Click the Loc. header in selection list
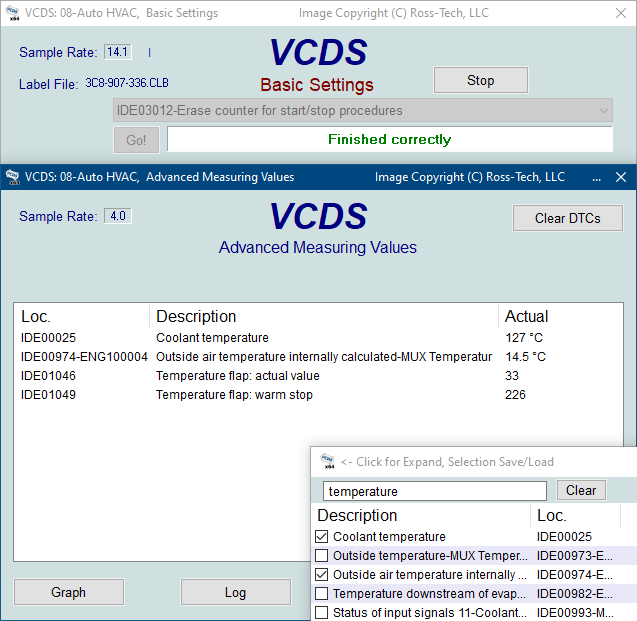 (x=551, y=515)
